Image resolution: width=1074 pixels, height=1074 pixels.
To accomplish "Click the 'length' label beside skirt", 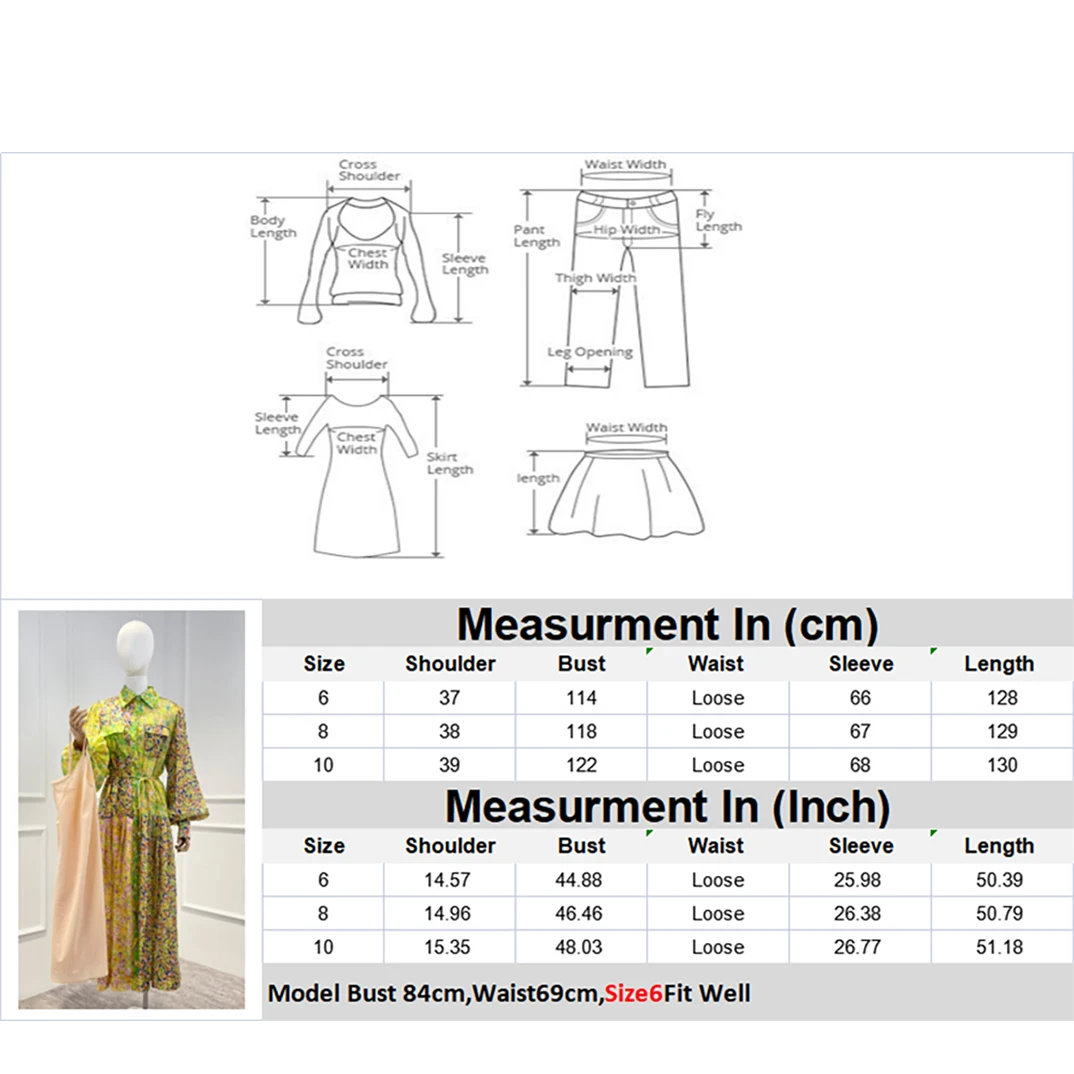I will tap(538, 478).
